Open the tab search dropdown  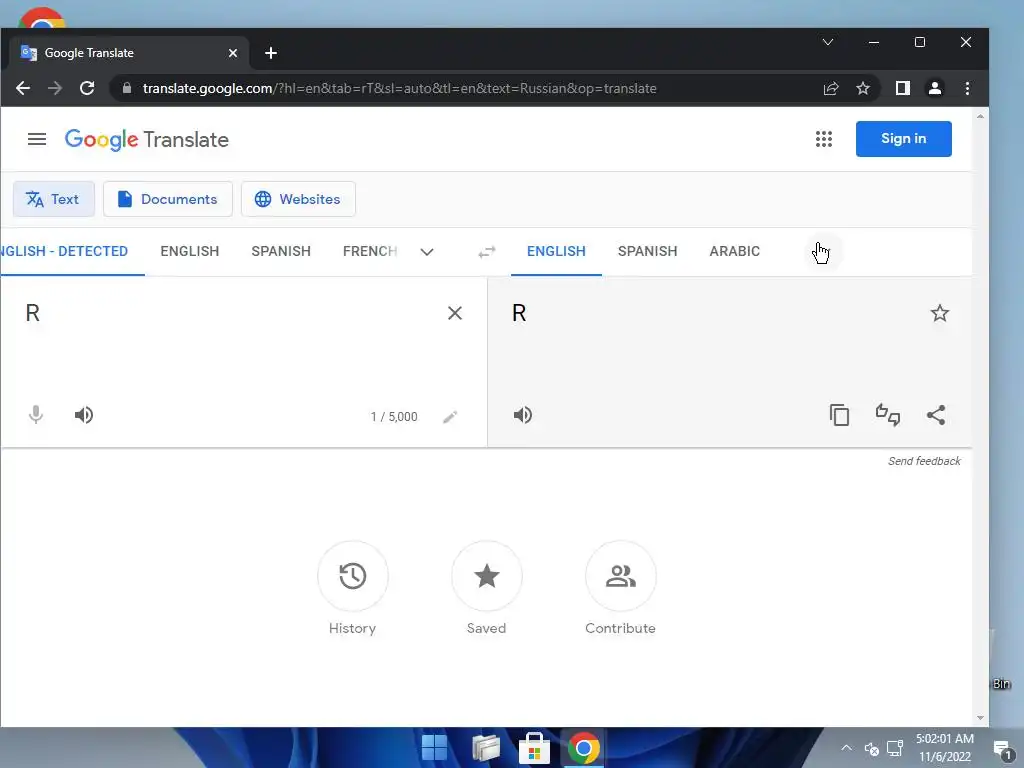point(827,42)
